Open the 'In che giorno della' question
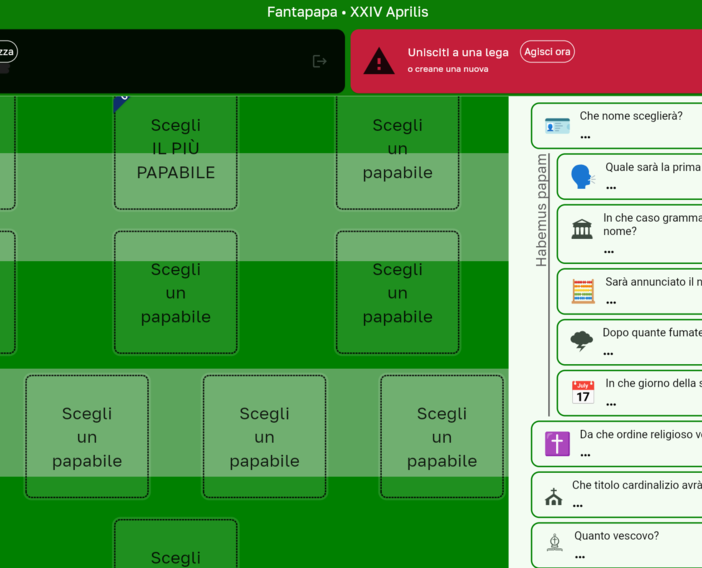The height and width of the screenshot is (568, 702). (x=629, y=393)
